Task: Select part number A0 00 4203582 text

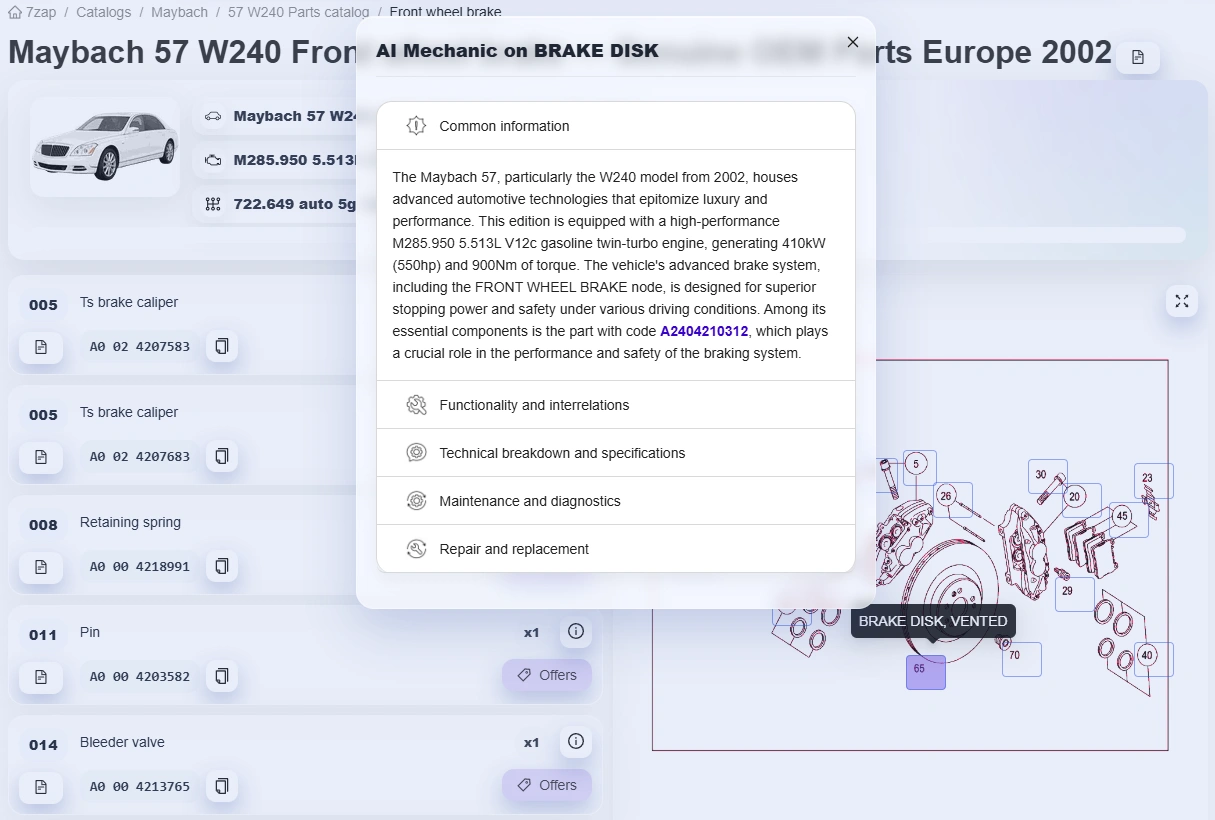Action: (140, 676)
